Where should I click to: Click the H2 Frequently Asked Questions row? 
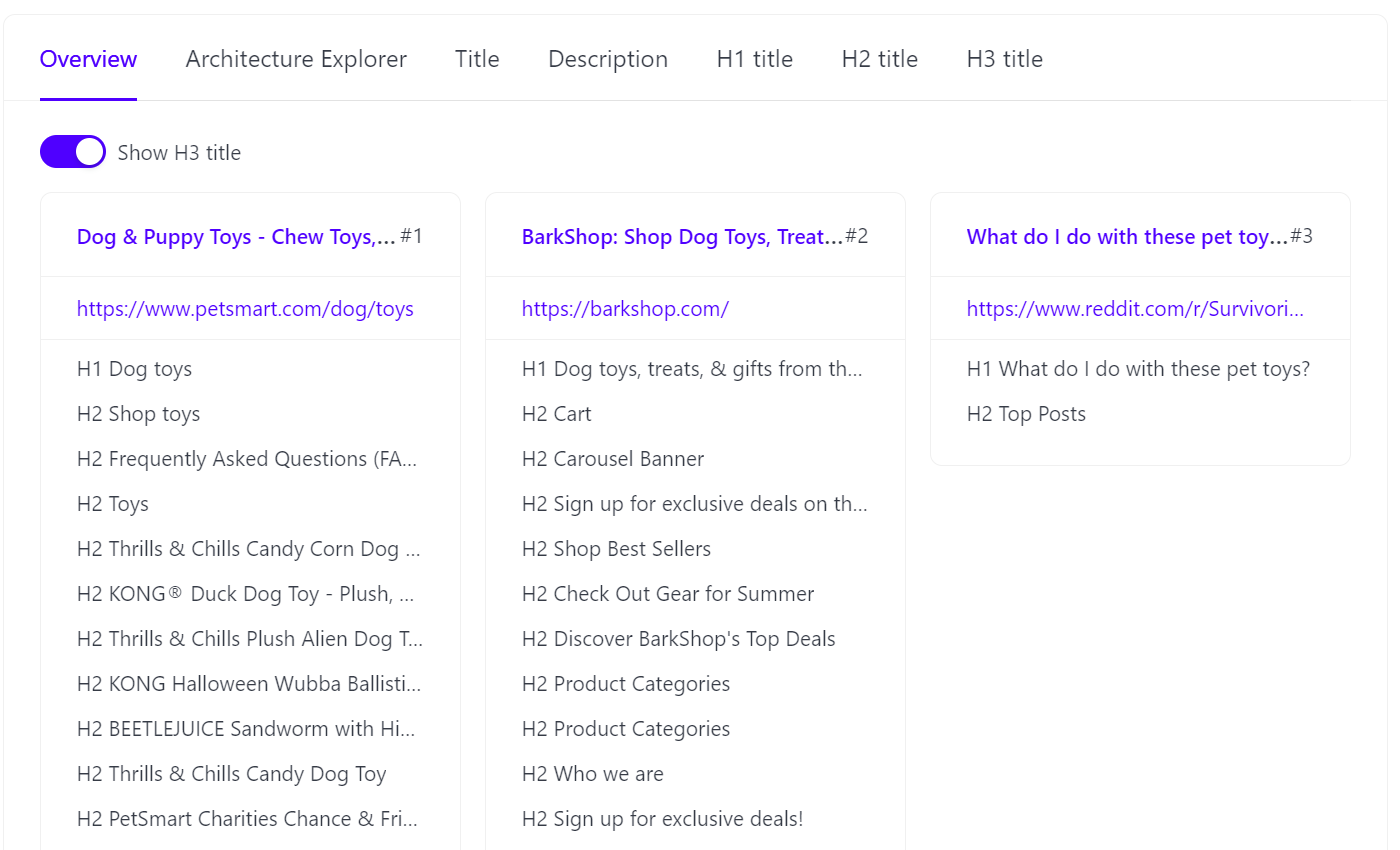coord(247,459)
